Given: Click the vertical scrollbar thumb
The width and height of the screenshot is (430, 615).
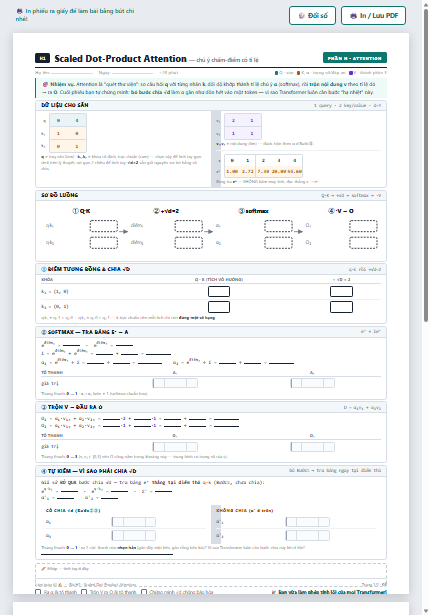Looking at the screenshot, I should pyautogui.click(x=426, y=165).
